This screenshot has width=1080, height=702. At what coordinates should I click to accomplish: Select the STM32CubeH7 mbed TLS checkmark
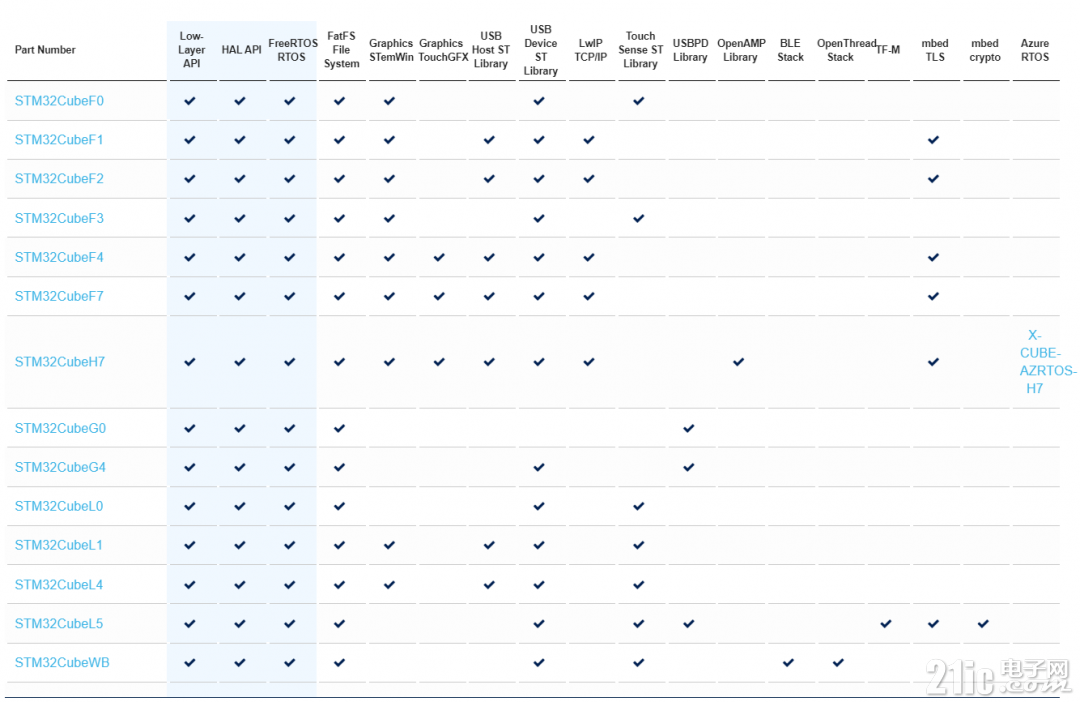[933, 362]
